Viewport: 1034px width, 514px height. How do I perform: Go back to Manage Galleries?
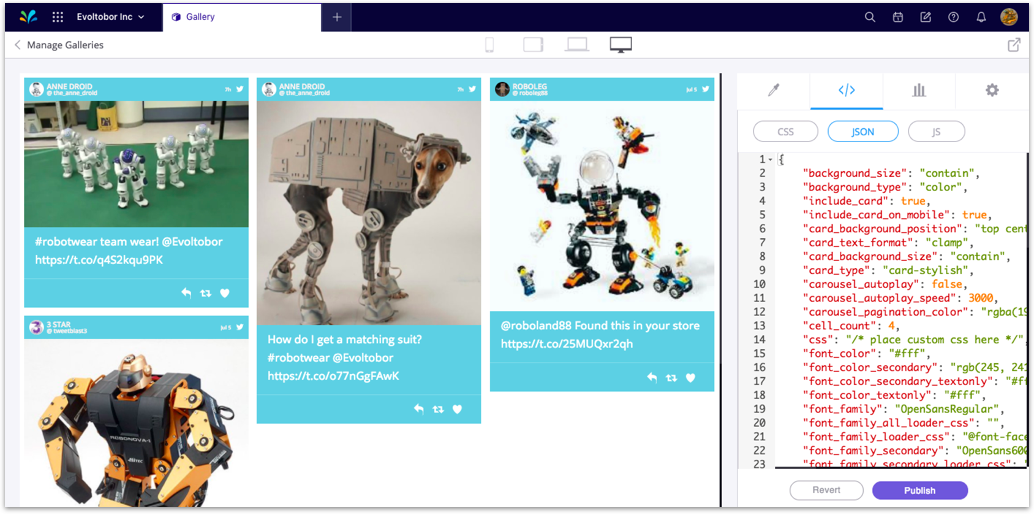click(x=59, y=45)
